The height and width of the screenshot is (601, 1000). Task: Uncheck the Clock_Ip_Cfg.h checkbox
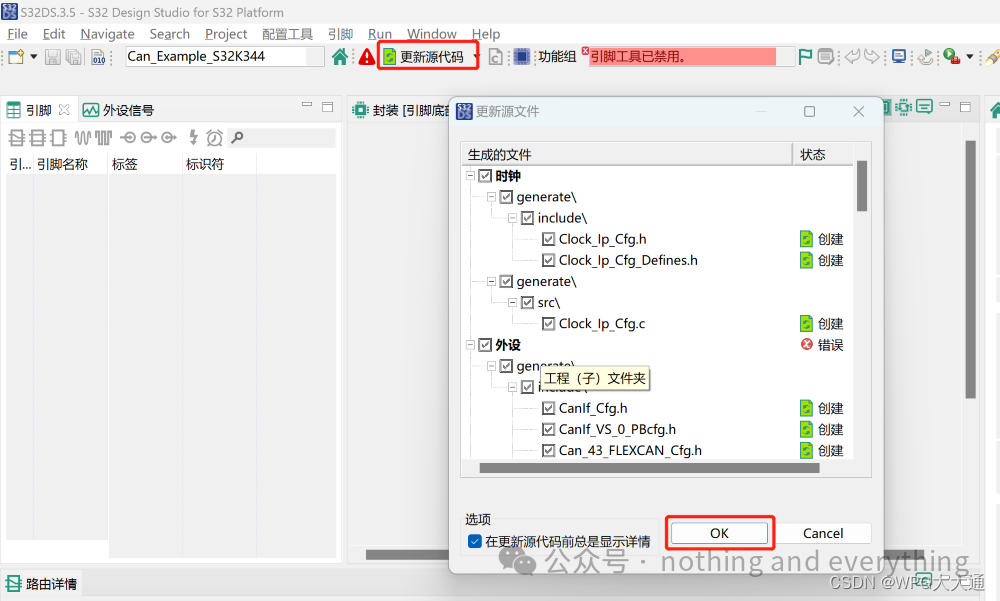[548, 239]
